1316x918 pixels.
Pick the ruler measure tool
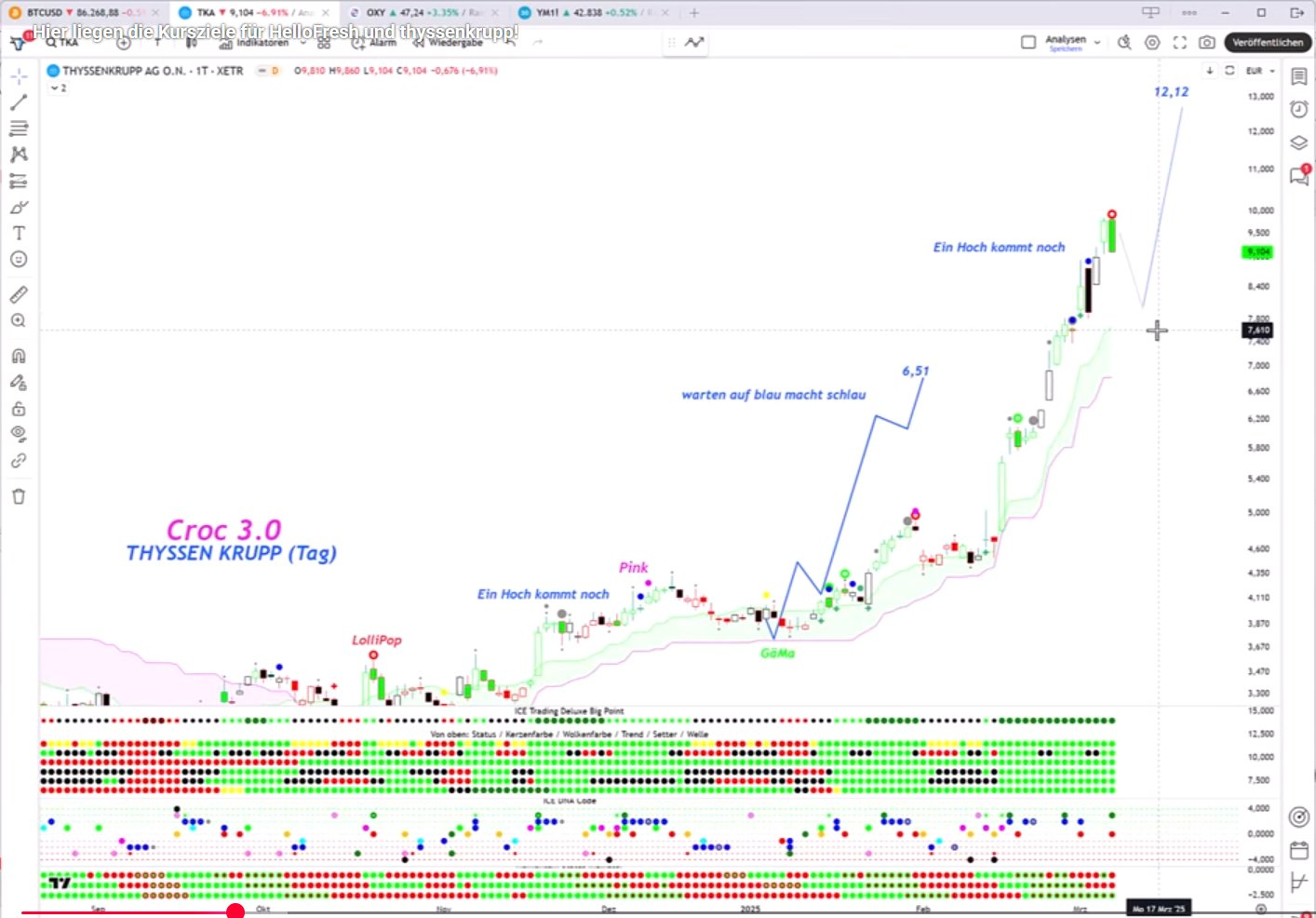19,295
